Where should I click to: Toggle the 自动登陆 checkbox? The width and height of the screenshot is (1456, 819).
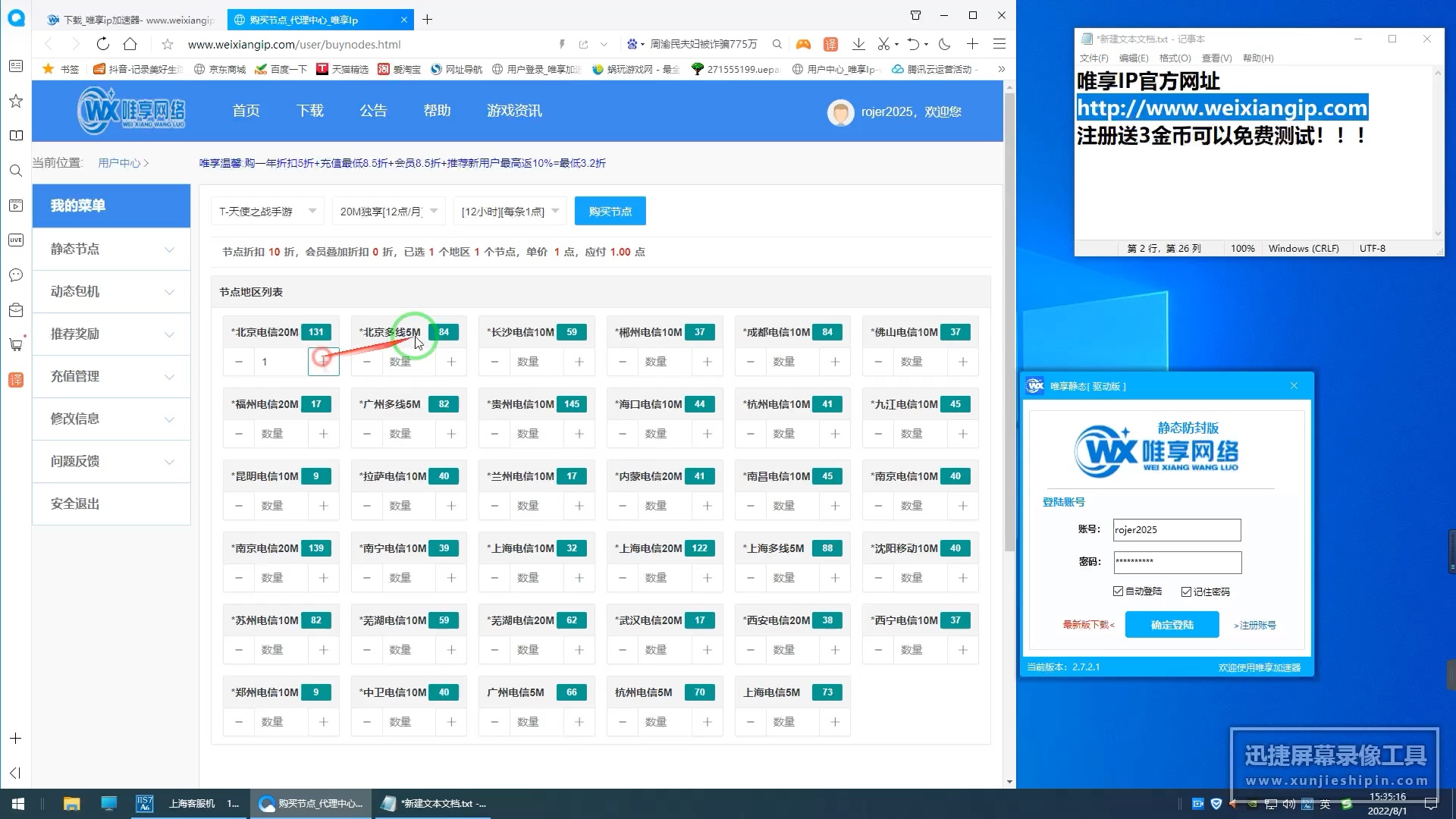[x=1118, y=591]
